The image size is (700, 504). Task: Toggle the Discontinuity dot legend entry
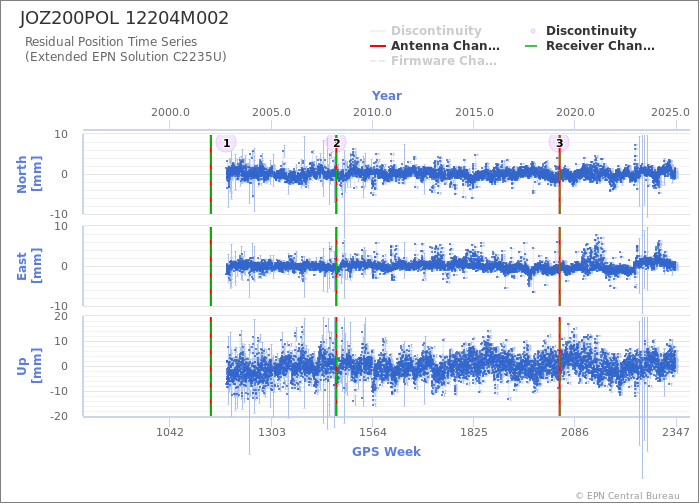[581, 31]
